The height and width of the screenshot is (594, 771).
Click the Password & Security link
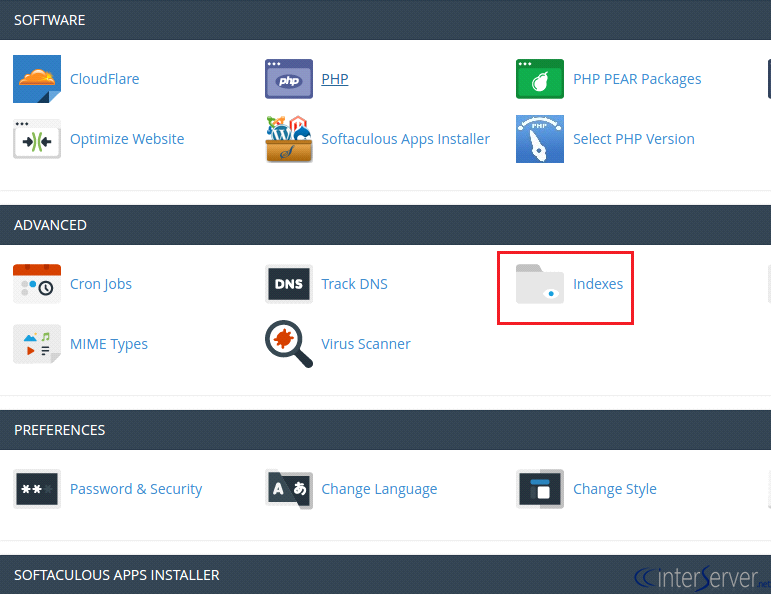pos(136,489)
